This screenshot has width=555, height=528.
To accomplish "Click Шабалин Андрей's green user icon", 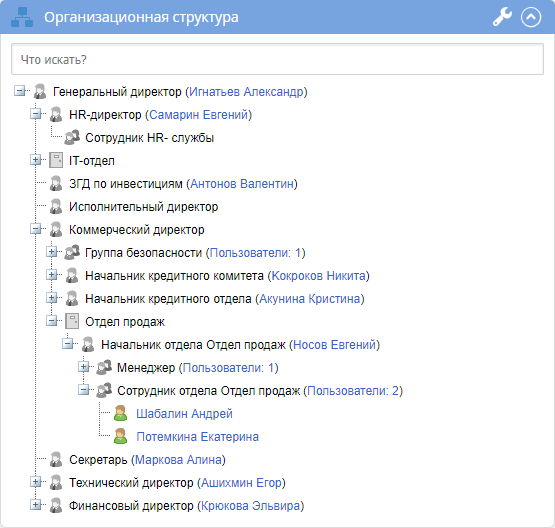I will (120, 413).
